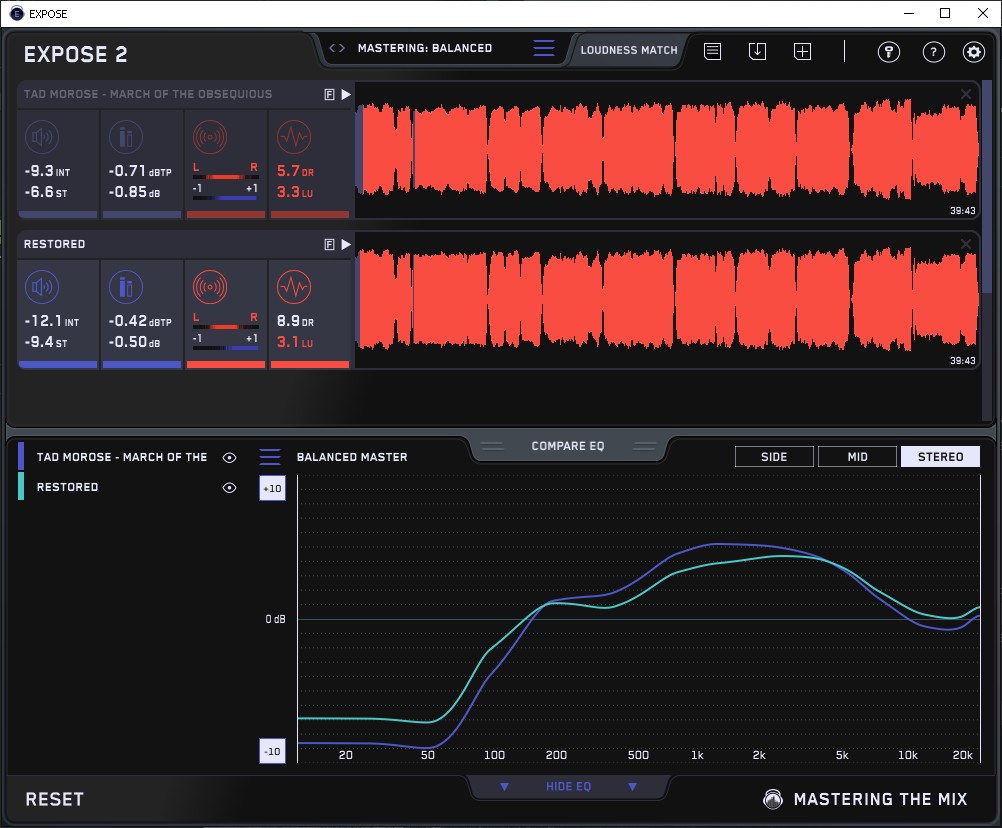
Task: Click the loudness speaker icon in Restored track
Action: (40, 288)
